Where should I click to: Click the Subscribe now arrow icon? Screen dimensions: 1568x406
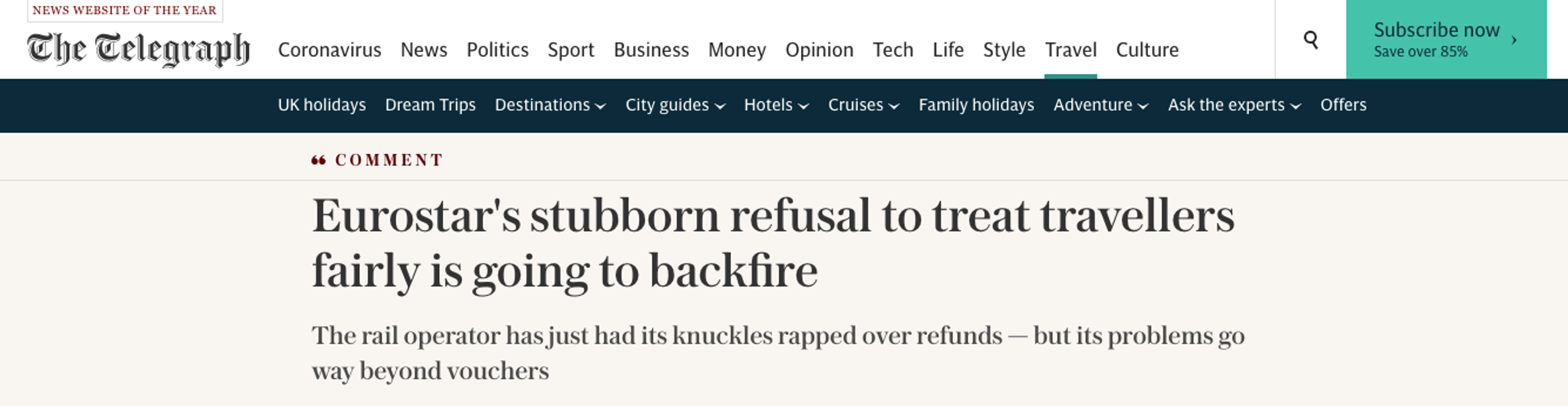[1514, 40]
